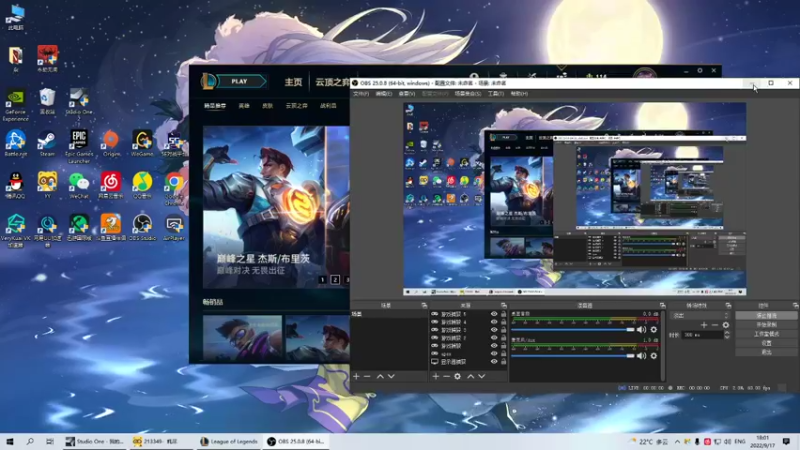
Task: Pop out the sources dock panel
Action: point(504,305)
